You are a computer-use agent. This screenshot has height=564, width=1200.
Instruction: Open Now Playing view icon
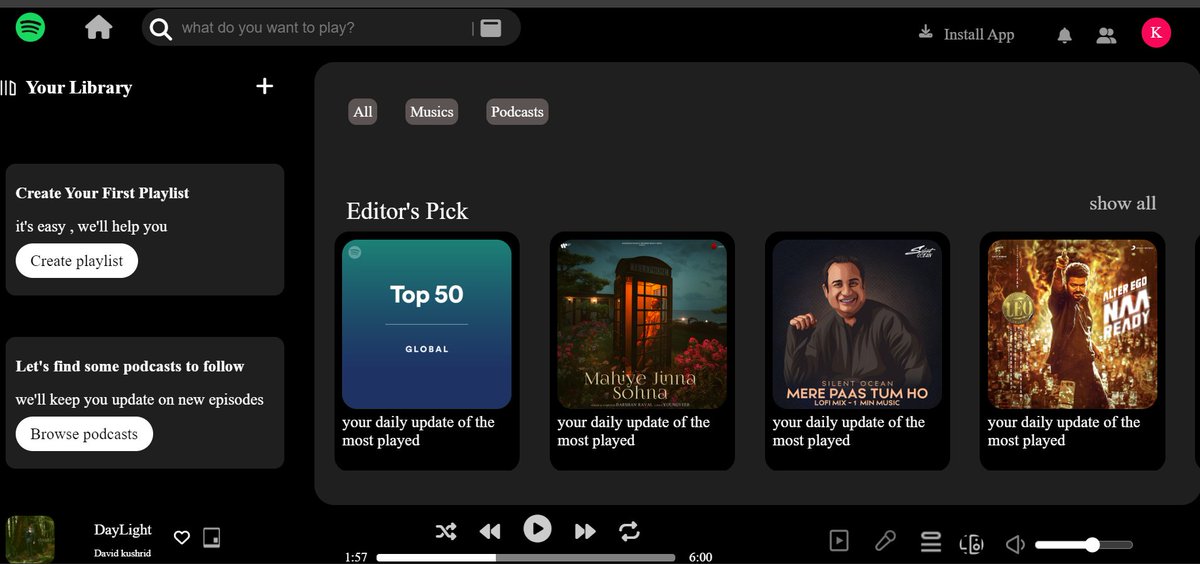pos(839,541)
